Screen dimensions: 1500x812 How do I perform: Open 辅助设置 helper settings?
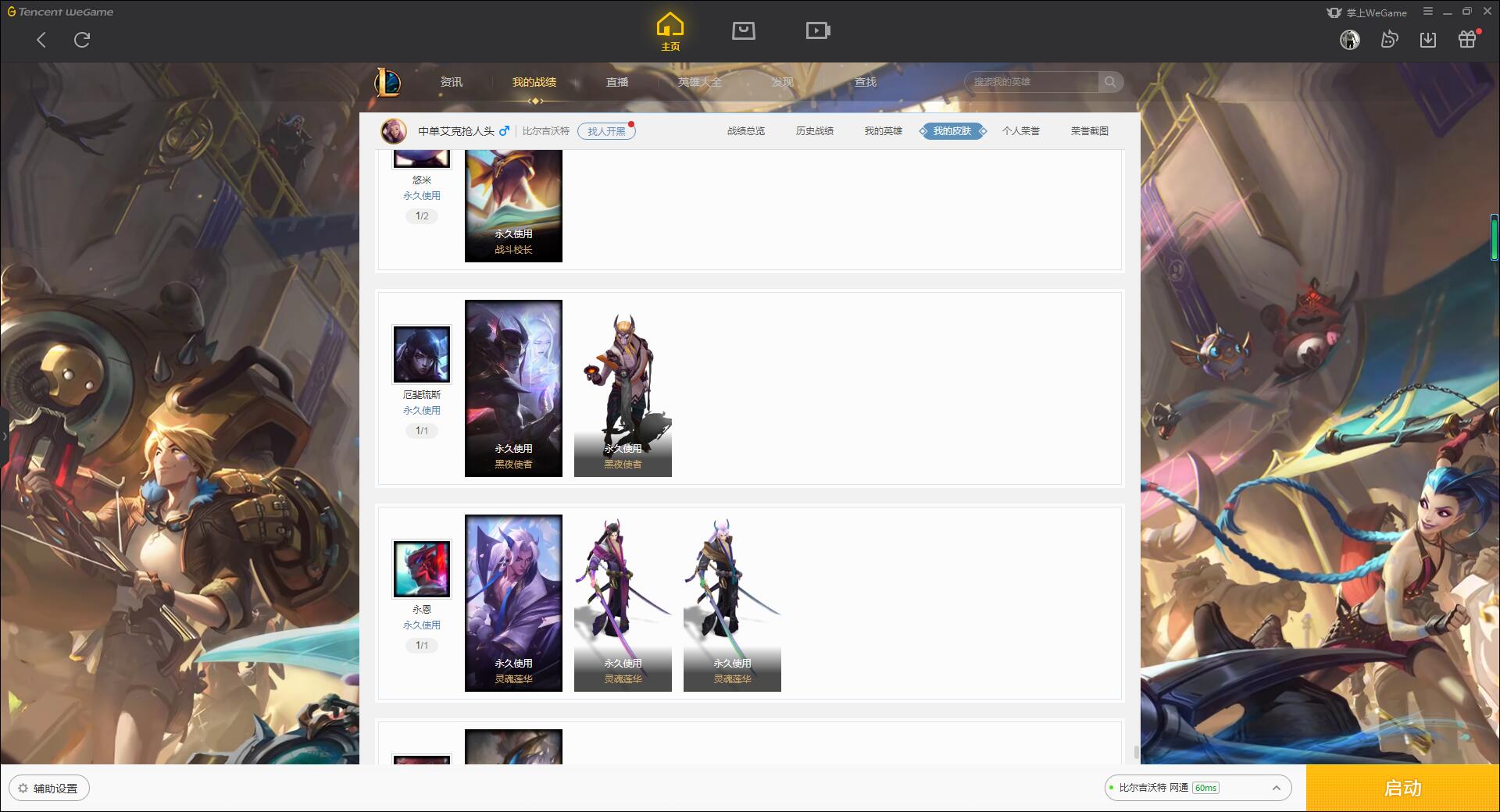click(x=49, y=789)
